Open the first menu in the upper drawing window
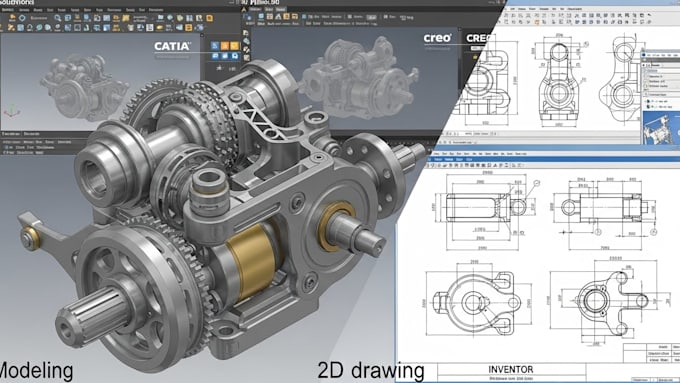The width and height of the screenshot is (680, 383). click(513, 9)
